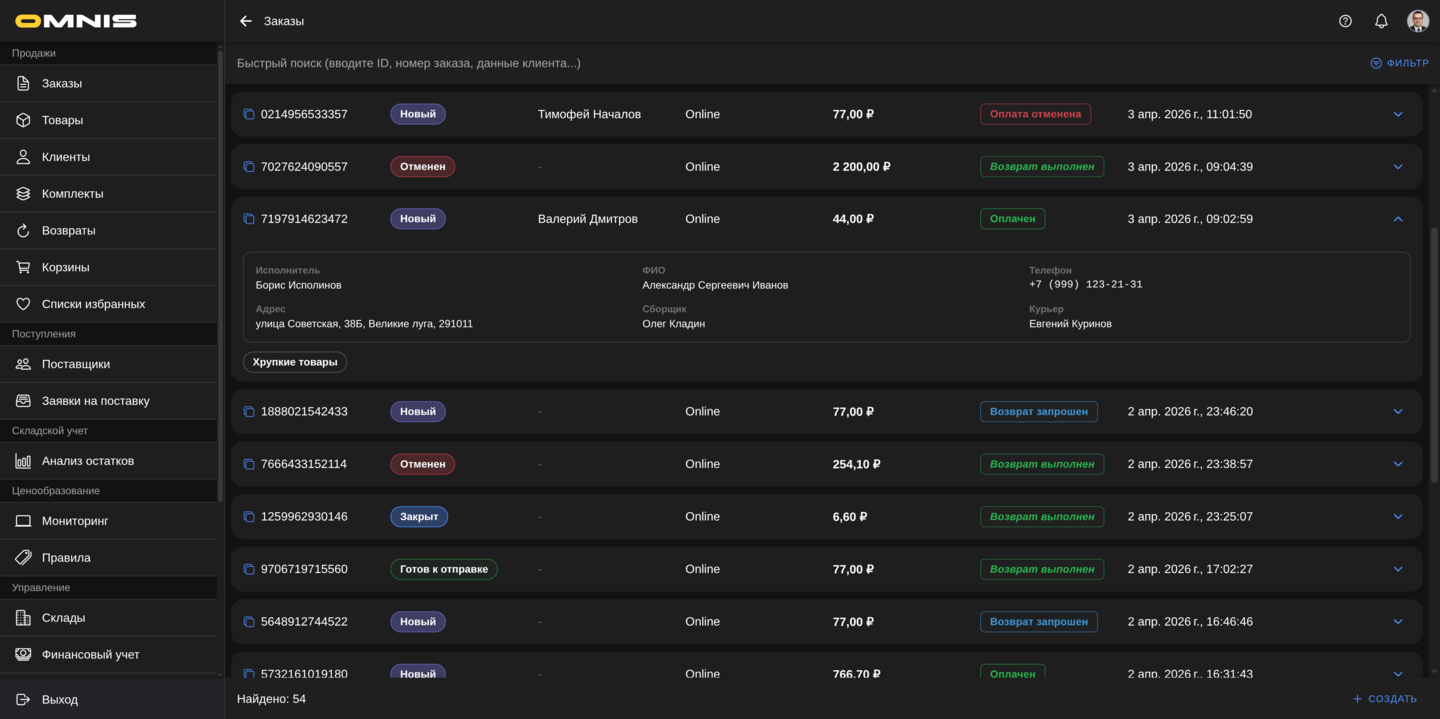Click the back arrow next to Заказы

[246, 21]
